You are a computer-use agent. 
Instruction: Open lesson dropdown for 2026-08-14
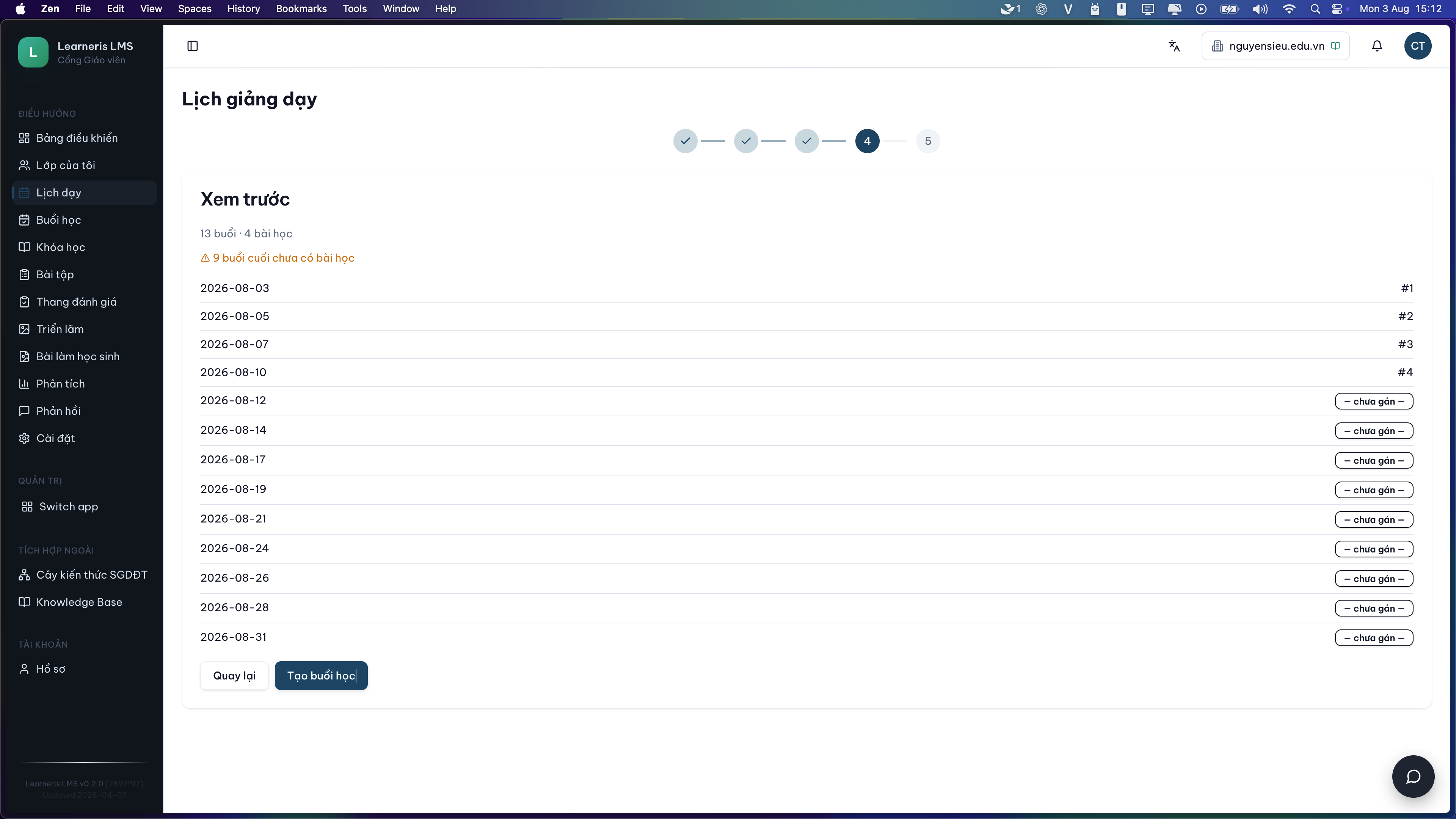1374,431
